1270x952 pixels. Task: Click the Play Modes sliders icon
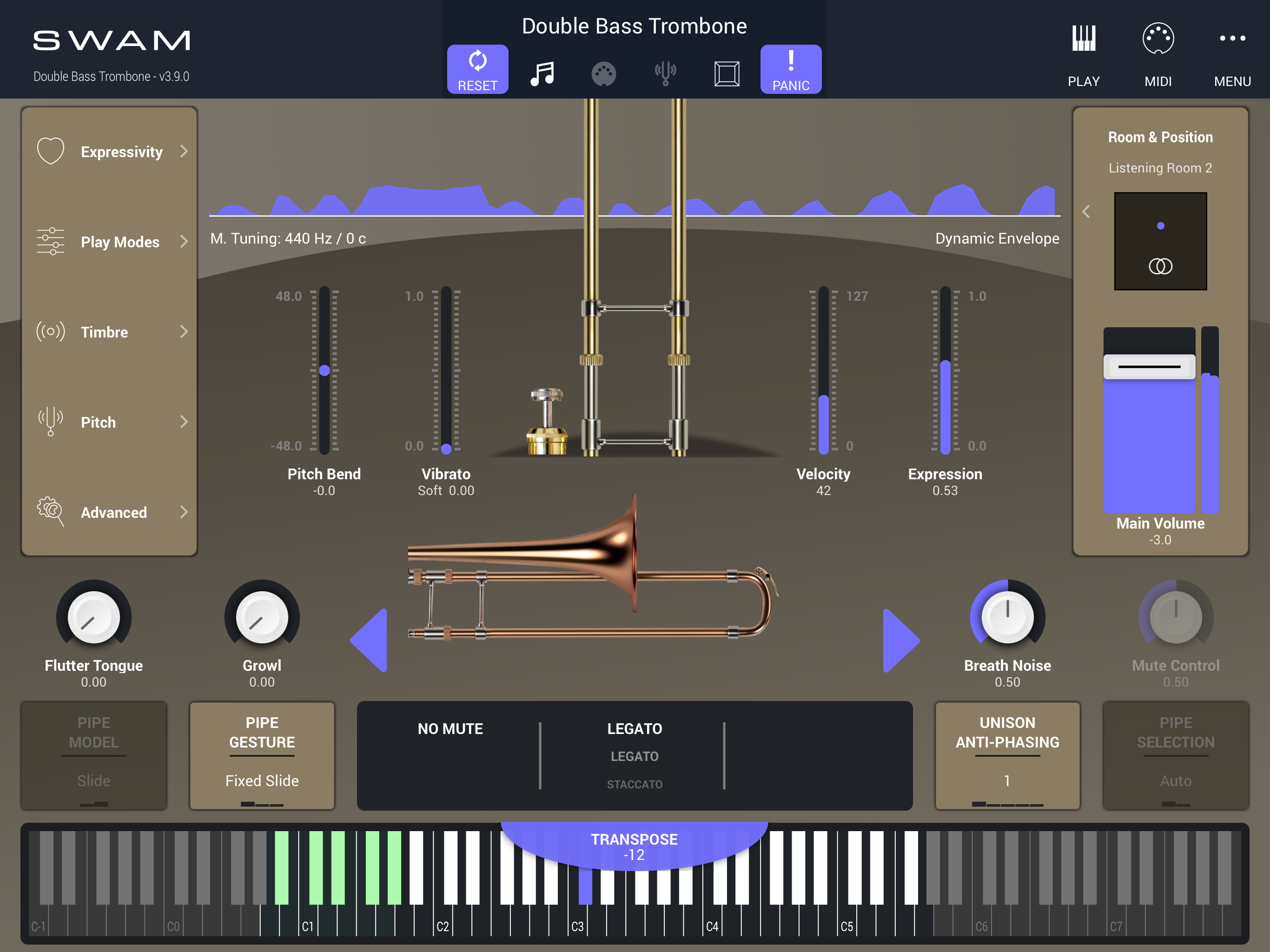pos(51,241)
